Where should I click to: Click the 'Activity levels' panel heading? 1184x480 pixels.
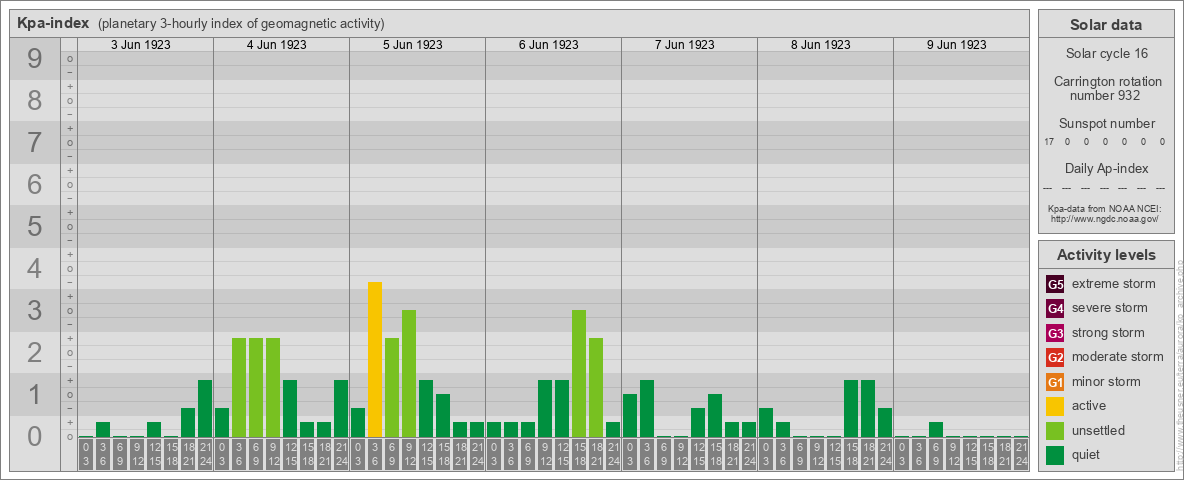point(1106,255)
